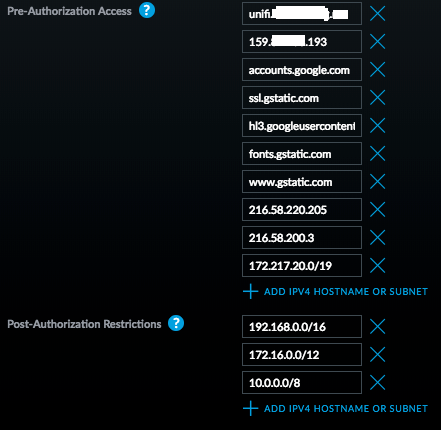Remove hl3.googleusercontent entry

(x=378, y=126)
